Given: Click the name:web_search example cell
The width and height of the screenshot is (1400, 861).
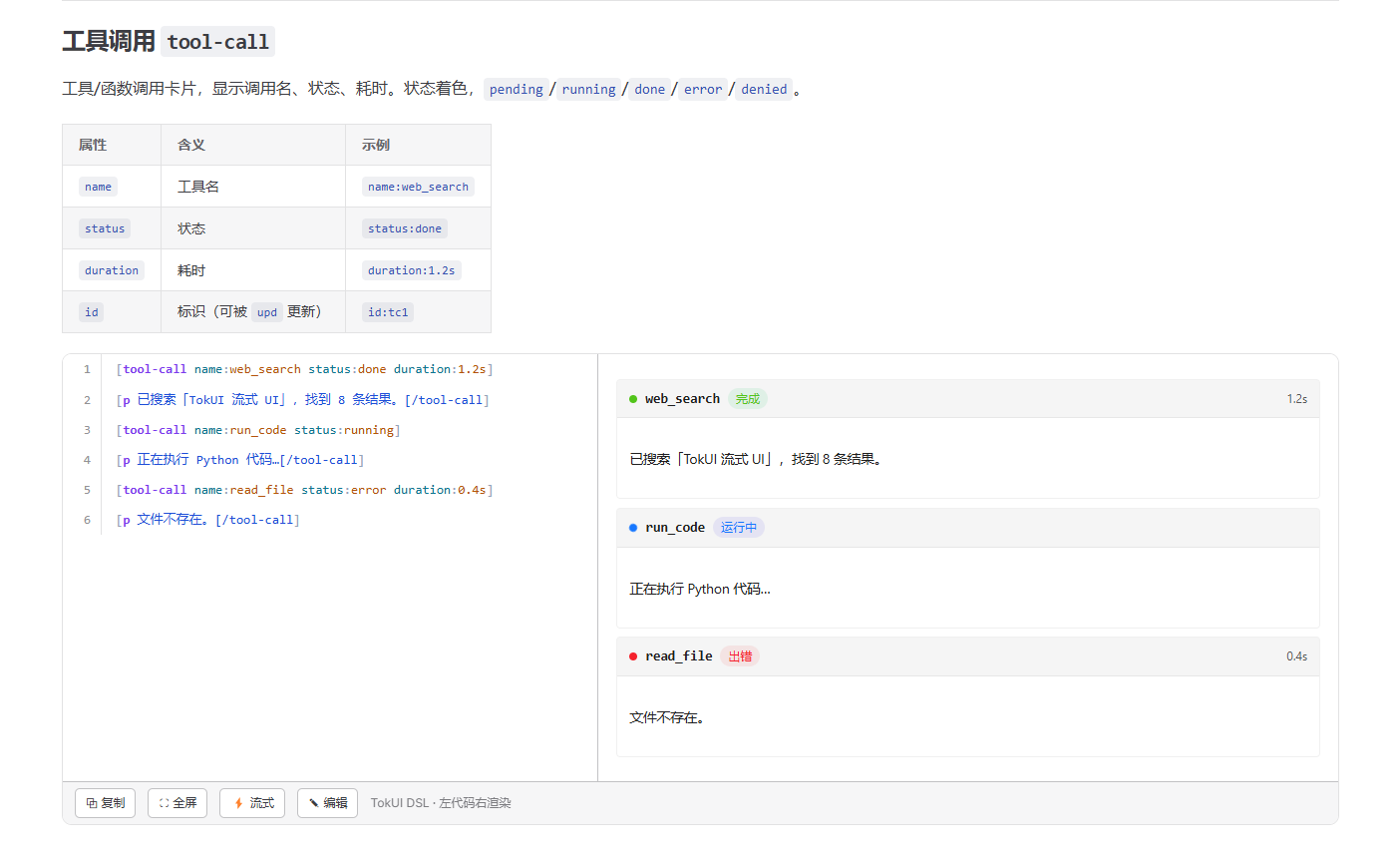Looking at the screenshot, I should [418, 187].
